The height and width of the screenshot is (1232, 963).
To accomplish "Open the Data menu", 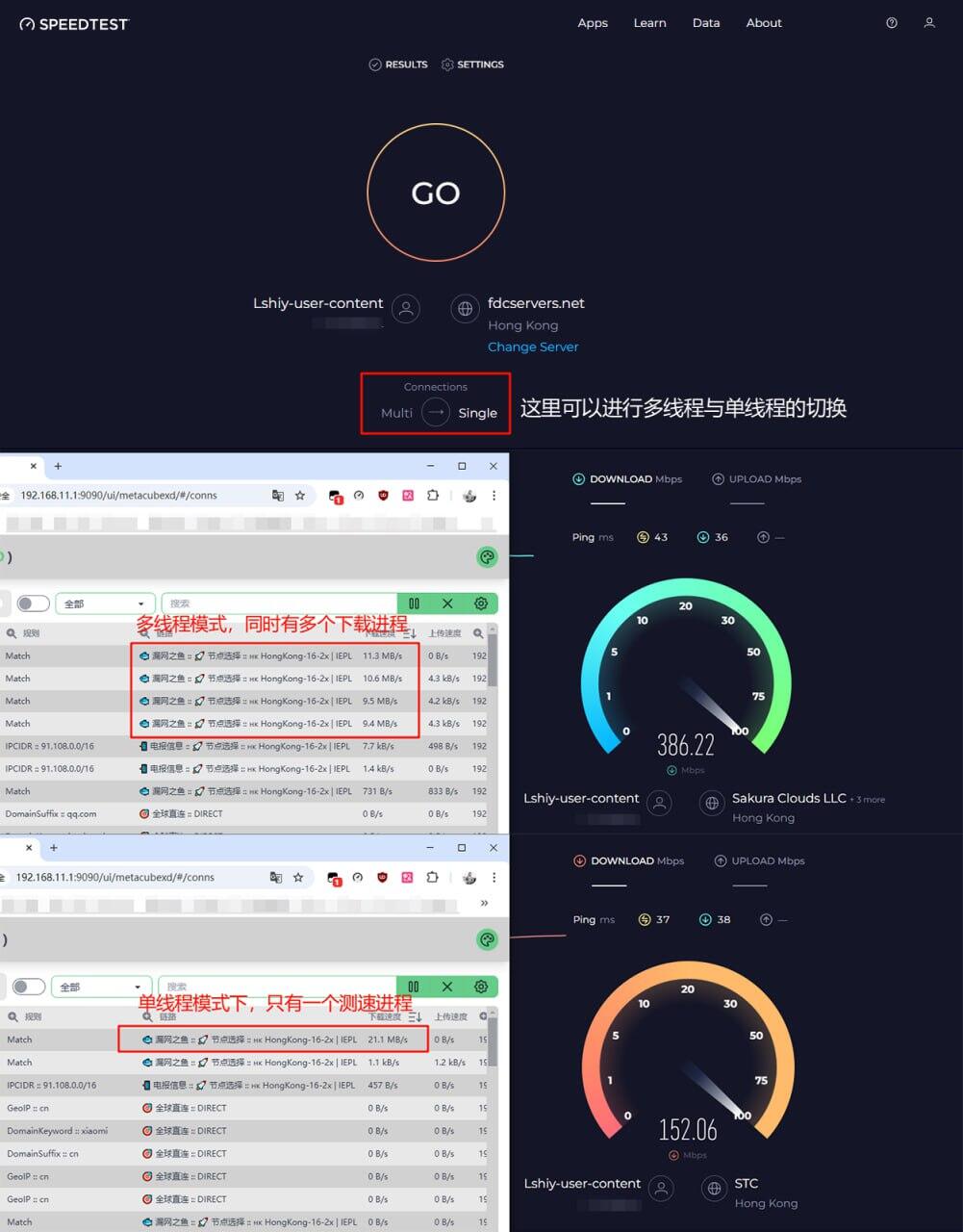I will [x=706, y=23].
